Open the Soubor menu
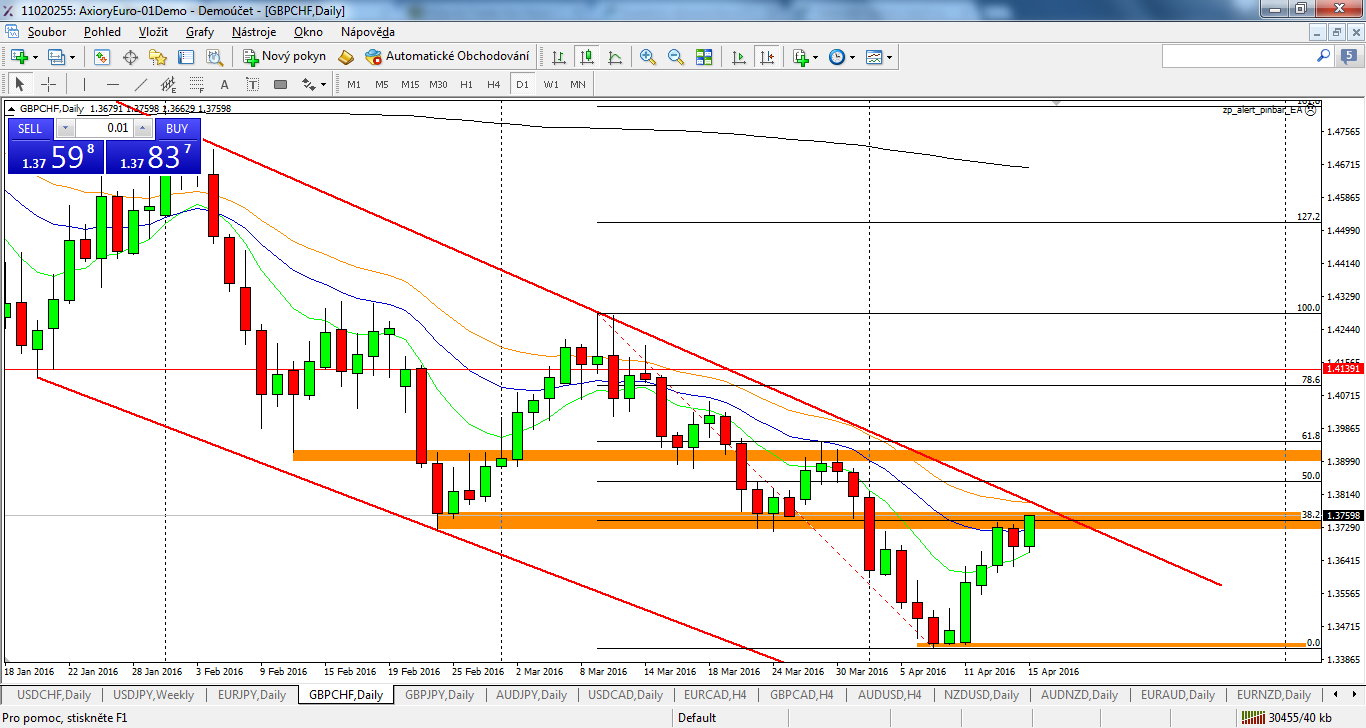Image resolution: width=1366 pixels, height=728 pixels. [47, 31]
